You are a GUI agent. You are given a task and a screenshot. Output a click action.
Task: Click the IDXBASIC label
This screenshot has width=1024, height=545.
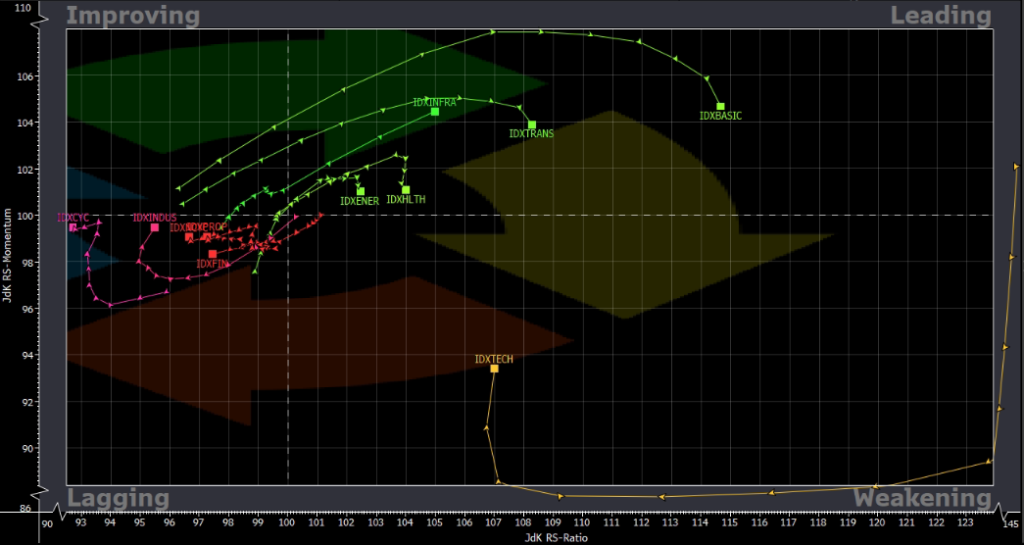(x=720, y=116)
